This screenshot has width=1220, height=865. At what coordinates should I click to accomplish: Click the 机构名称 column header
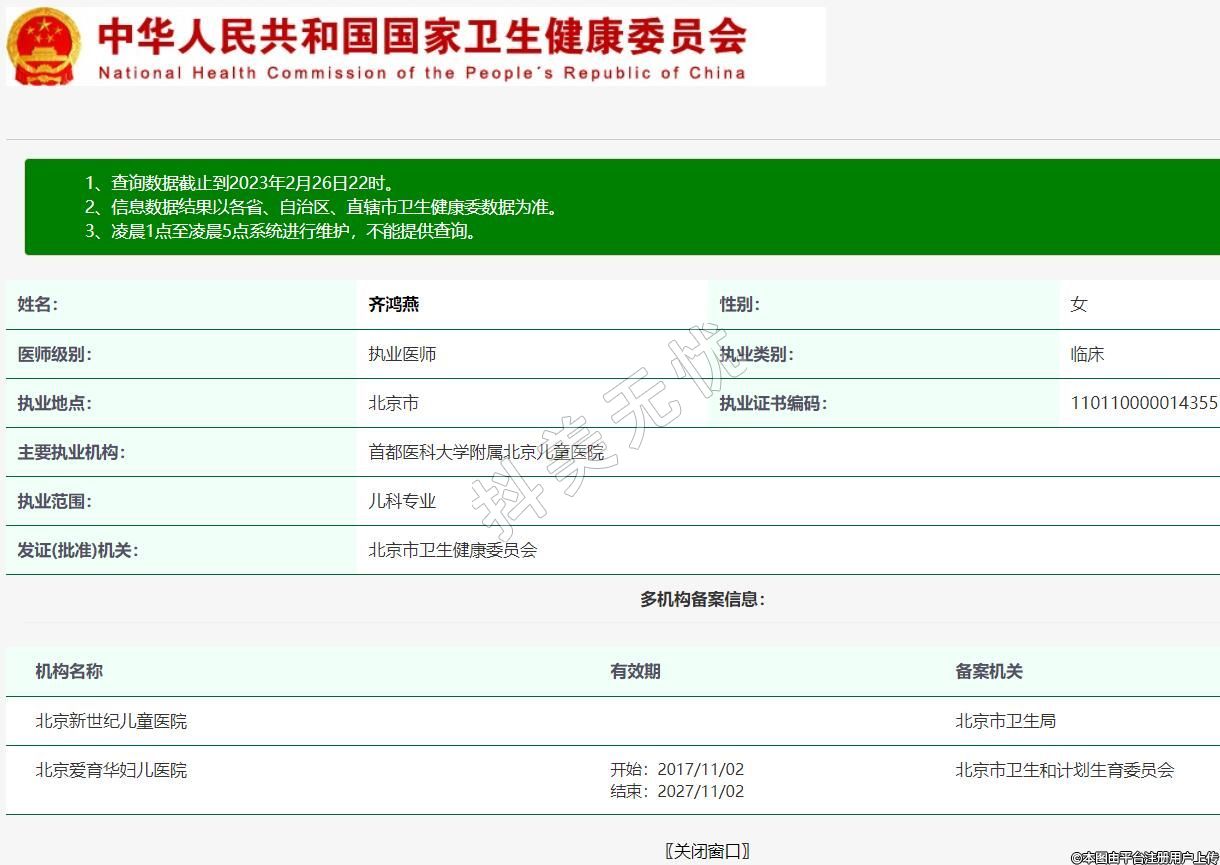[69, 672]
